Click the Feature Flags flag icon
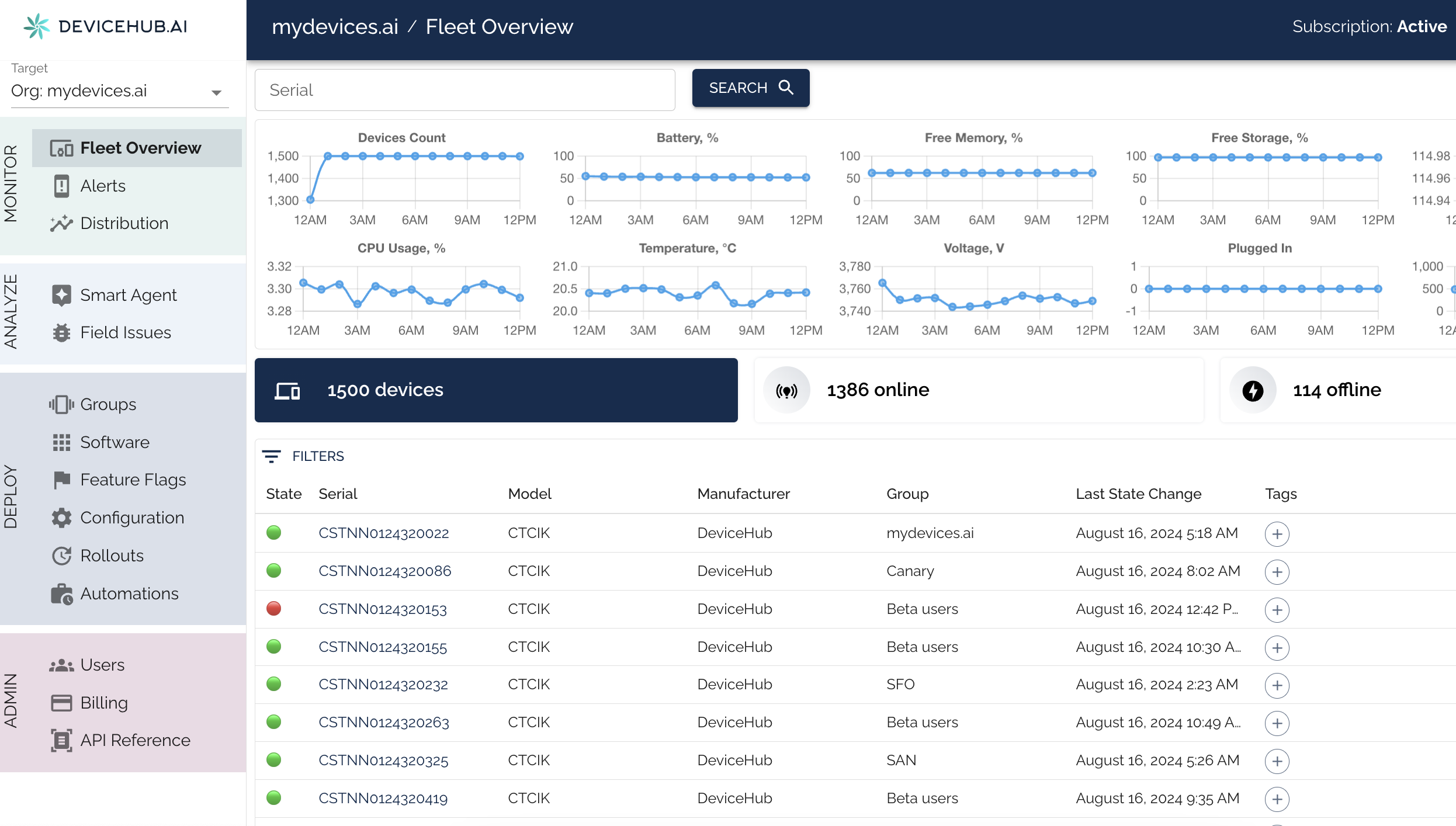The image size is (1456, 826). (x=61, y=480)
